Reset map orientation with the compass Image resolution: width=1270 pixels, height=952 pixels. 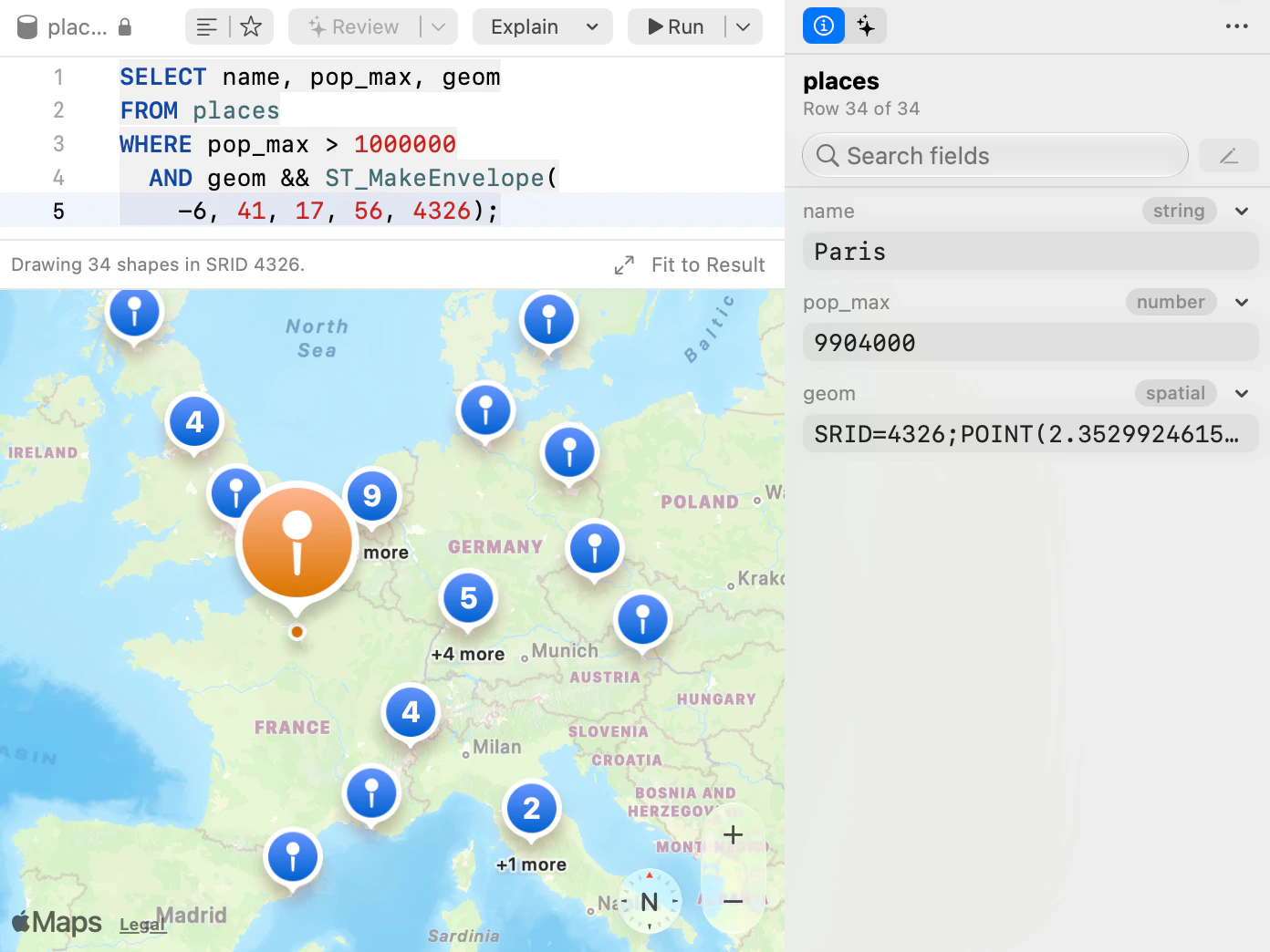pos(650,901)
